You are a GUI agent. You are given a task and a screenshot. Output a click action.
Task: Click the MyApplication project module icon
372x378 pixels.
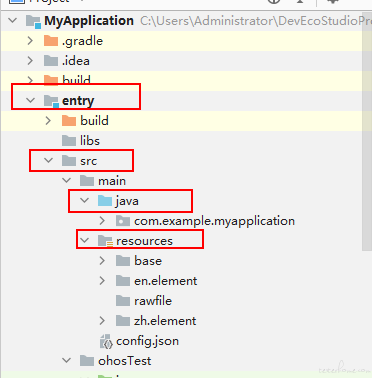pyautogui.click(x=33, y=21)
